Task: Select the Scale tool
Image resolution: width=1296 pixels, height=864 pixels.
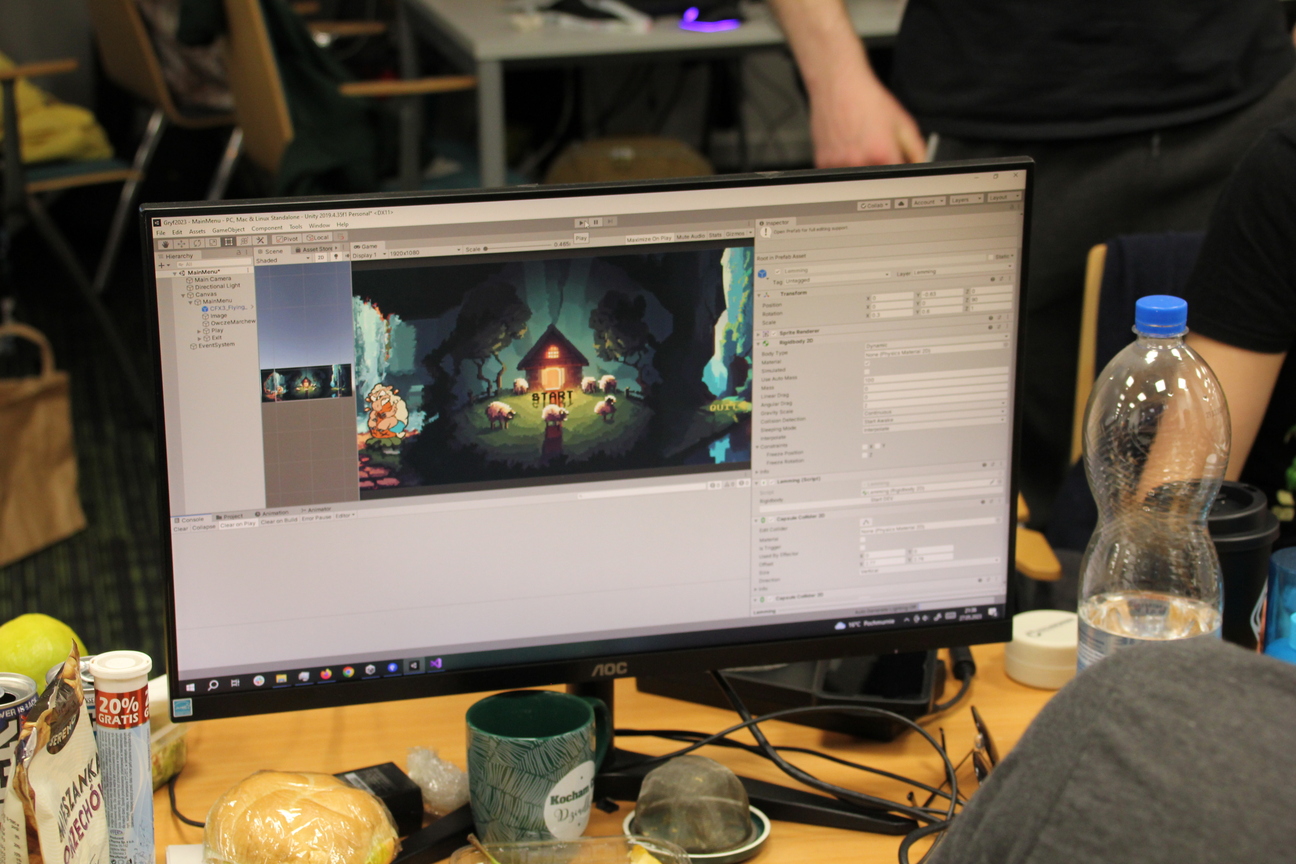Action: (213, 242)
